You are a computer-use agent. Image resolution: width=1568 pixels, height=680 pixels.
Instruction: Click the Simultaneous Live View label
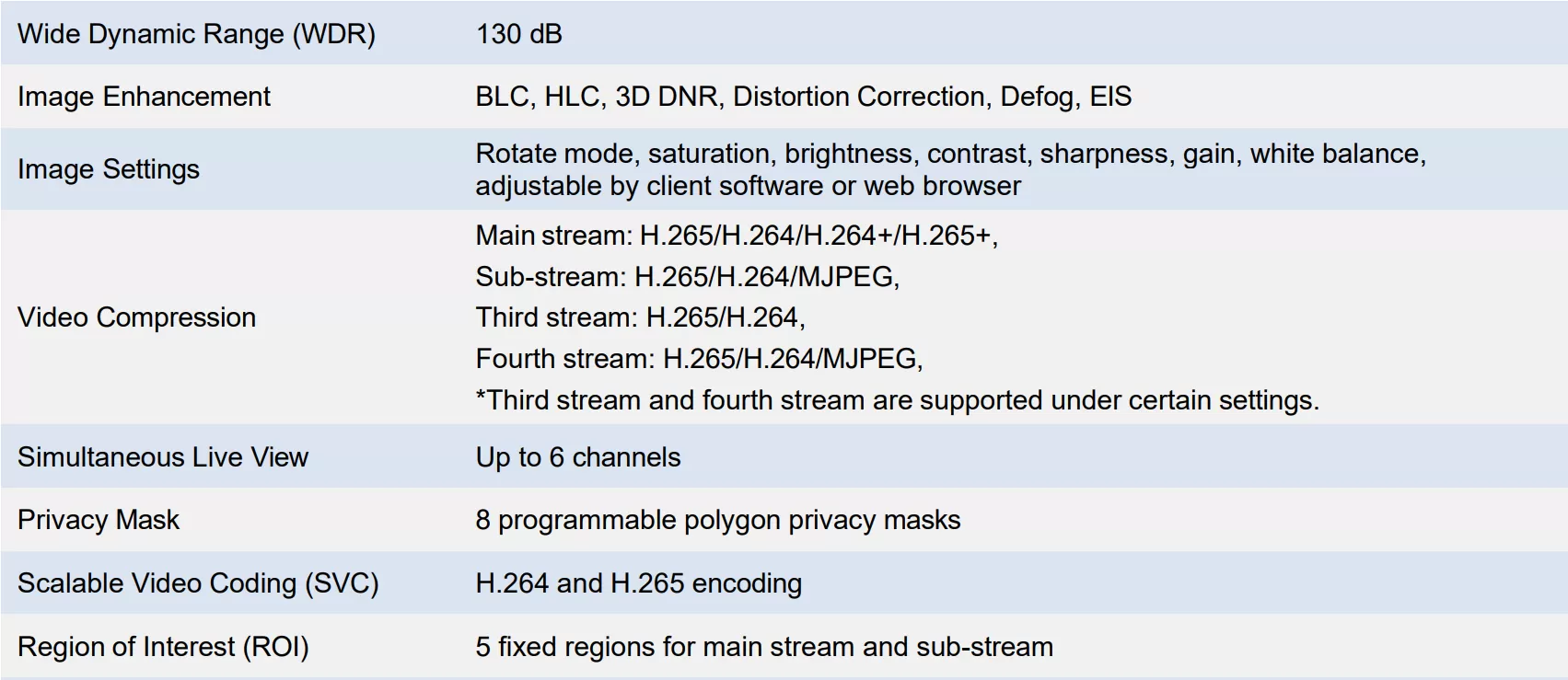tap(162, 457)
